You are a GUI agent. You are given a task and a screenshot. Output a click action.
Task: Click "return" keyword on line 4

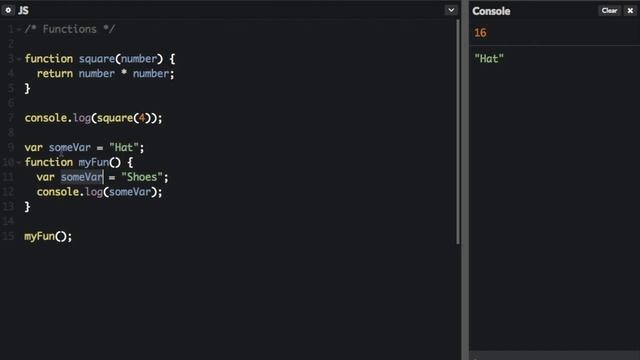click(55, 73)
